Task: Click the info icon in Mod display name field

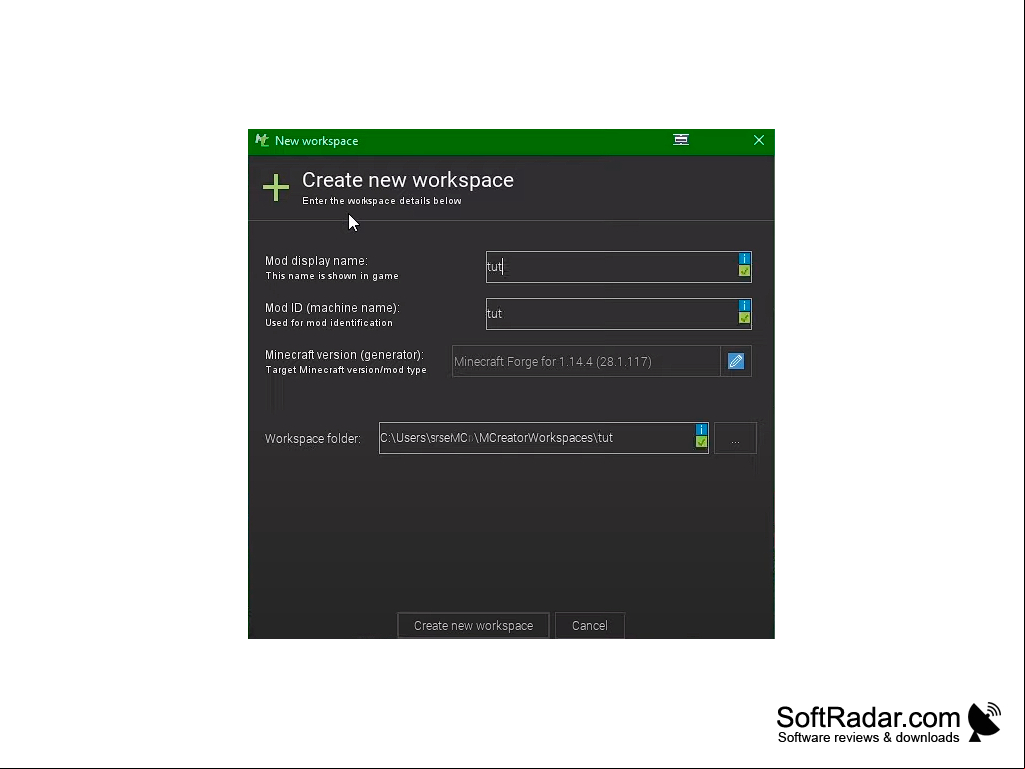Action: (x=744, y=259)
